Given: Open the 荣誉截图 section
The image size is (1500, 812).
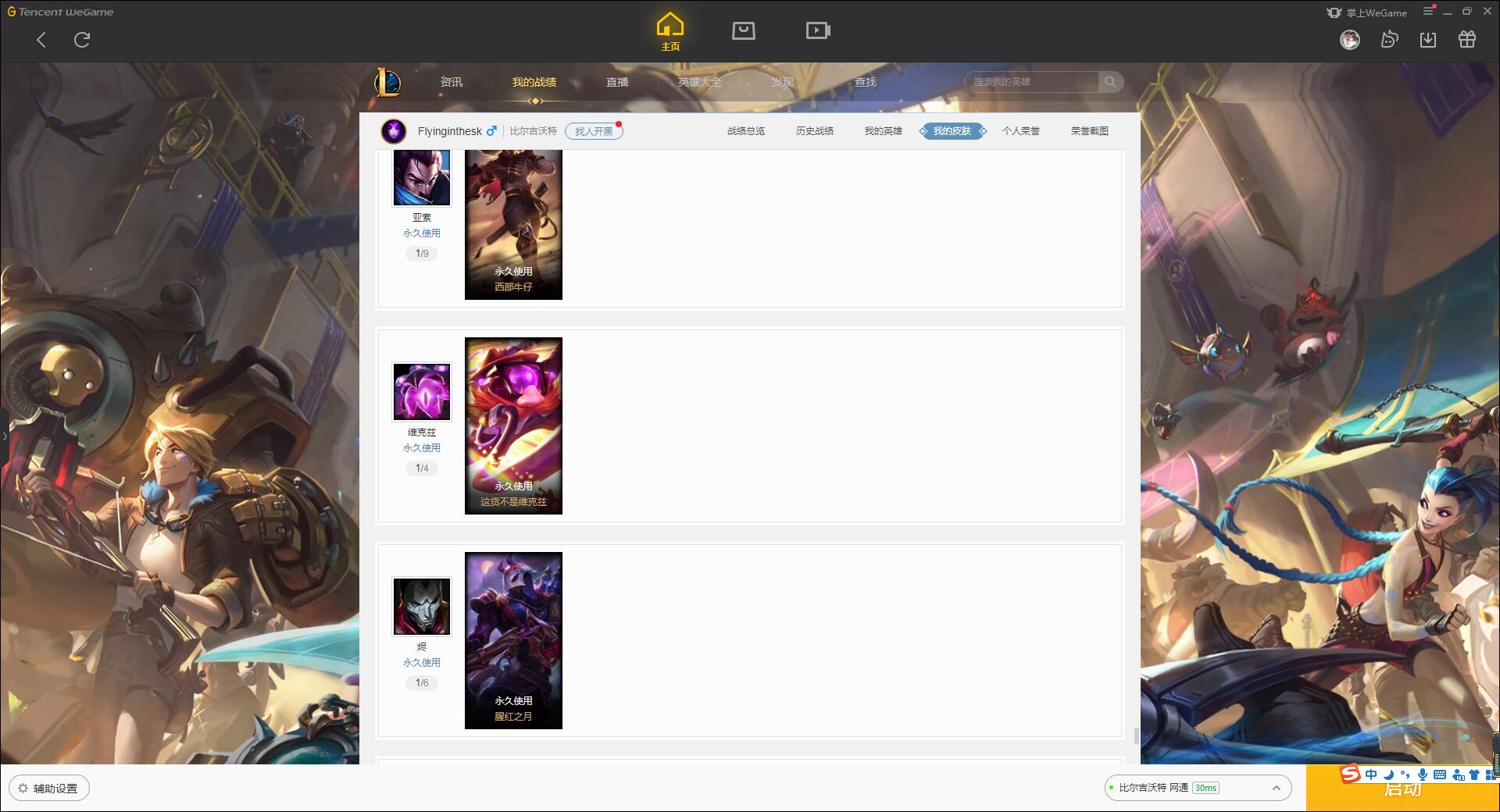Looking at the screenshot, I should [x=1090, y=131].
